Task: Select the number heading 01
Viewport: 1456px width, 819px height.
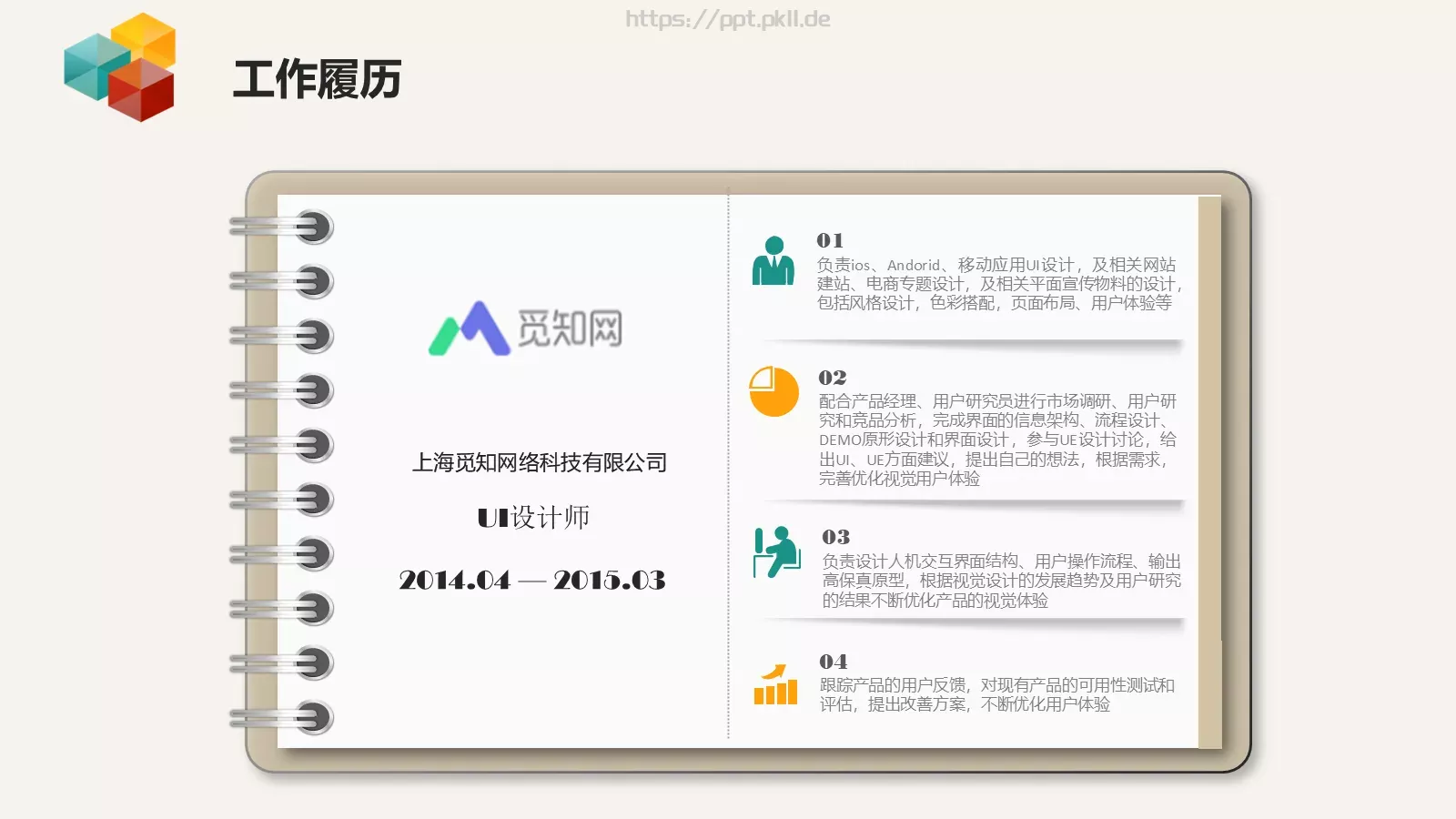Action: [x=830, y=240]
